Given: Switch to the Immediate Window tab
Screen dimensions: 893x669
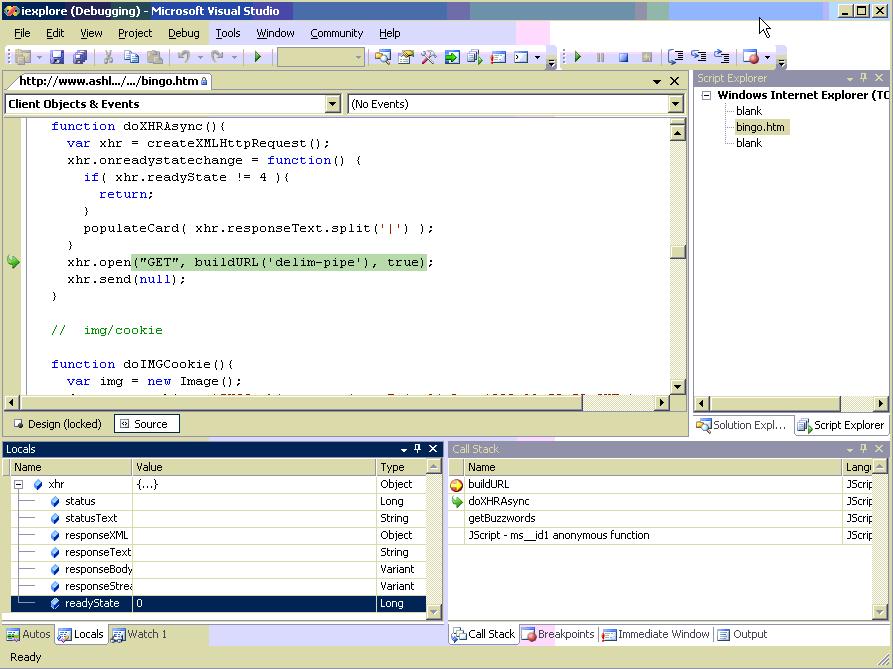Looking at the screenshot, I should point(656,634).
